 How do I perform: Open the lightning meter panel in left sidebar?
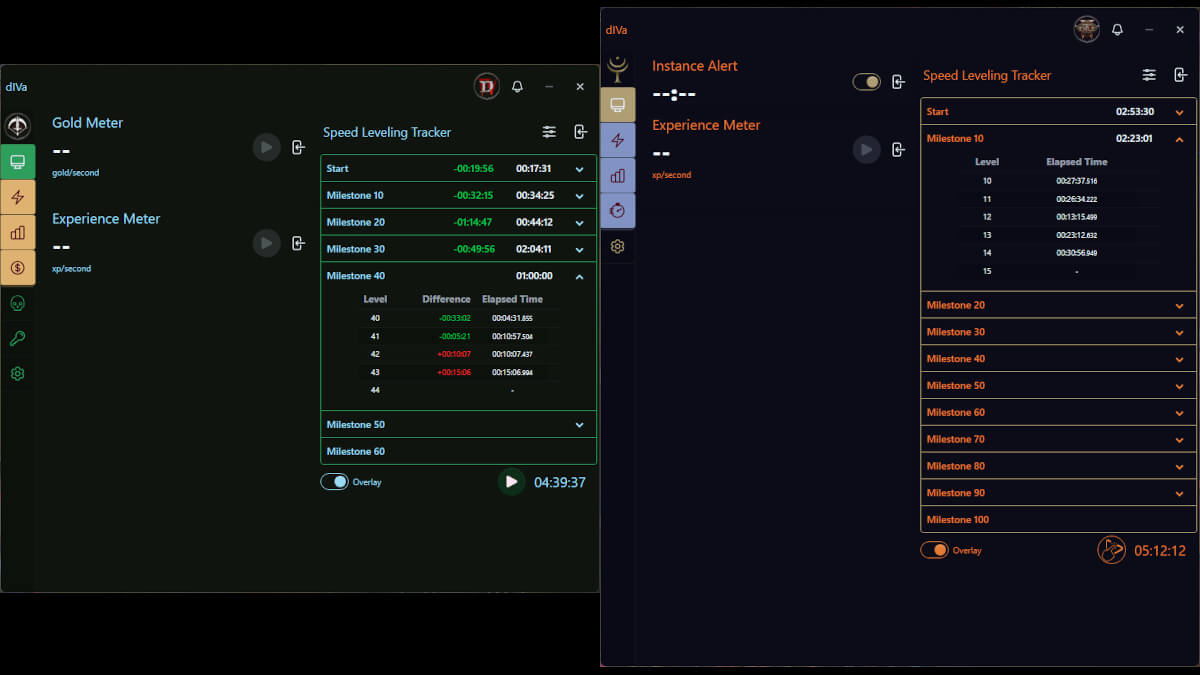coord(18,197)
